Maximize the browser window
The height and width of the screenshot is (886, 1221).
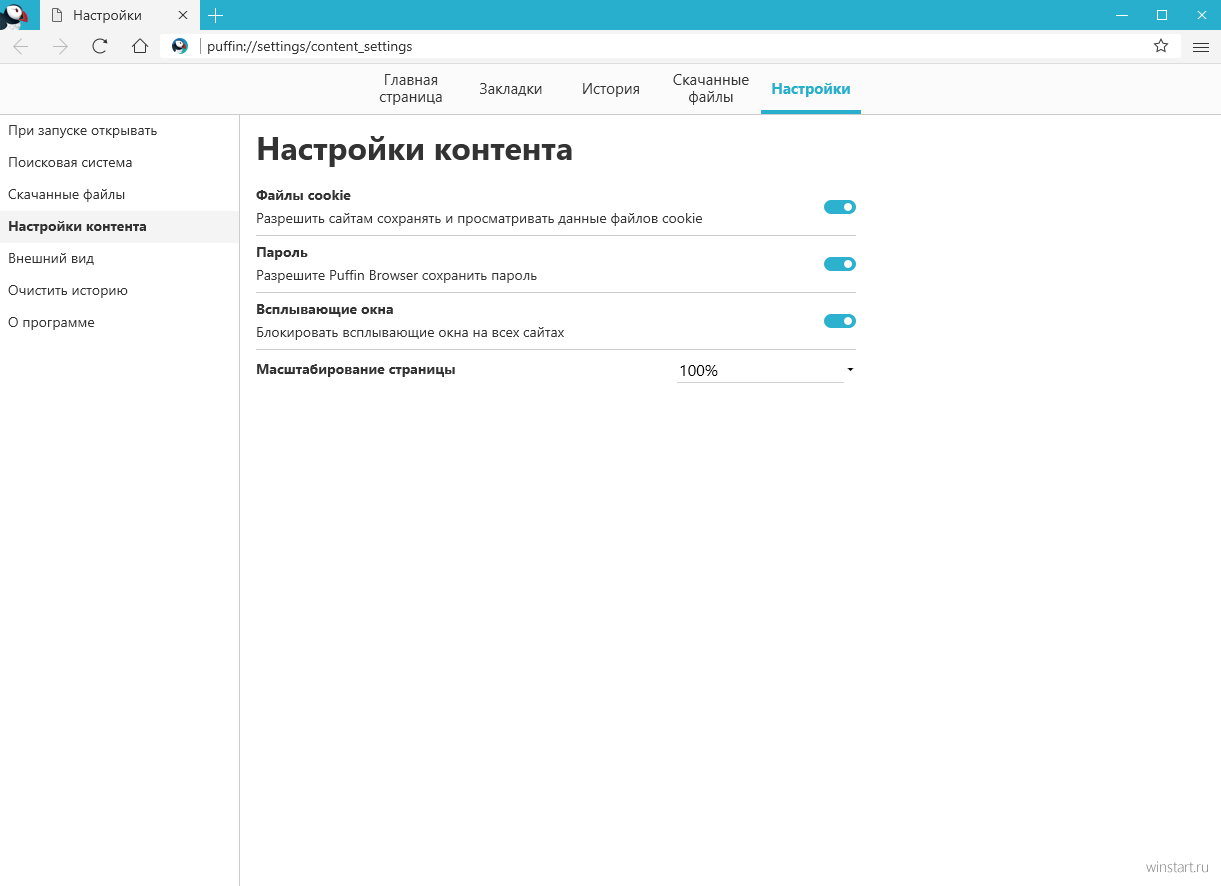[x=1162, y=15]
